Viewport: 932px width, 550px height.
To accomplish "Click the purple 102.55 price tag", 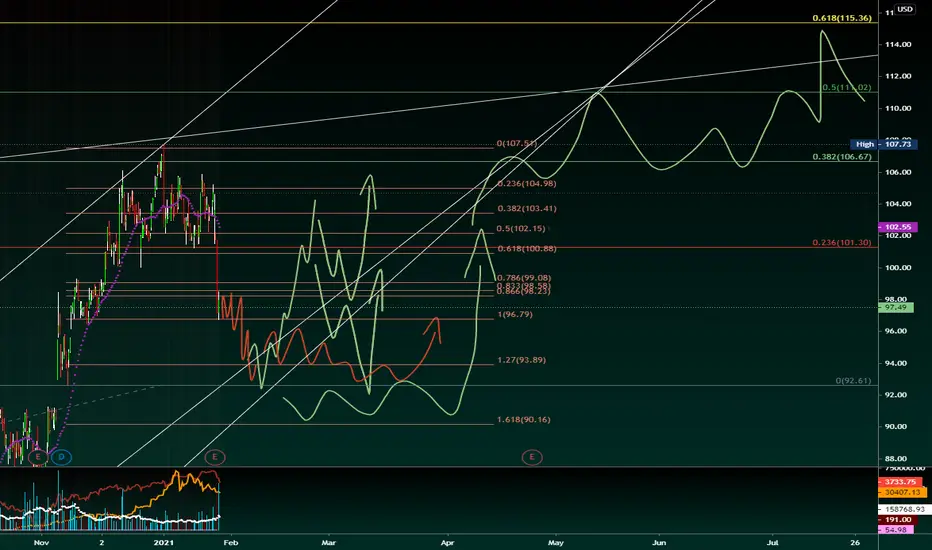I will tap(898, 227).
